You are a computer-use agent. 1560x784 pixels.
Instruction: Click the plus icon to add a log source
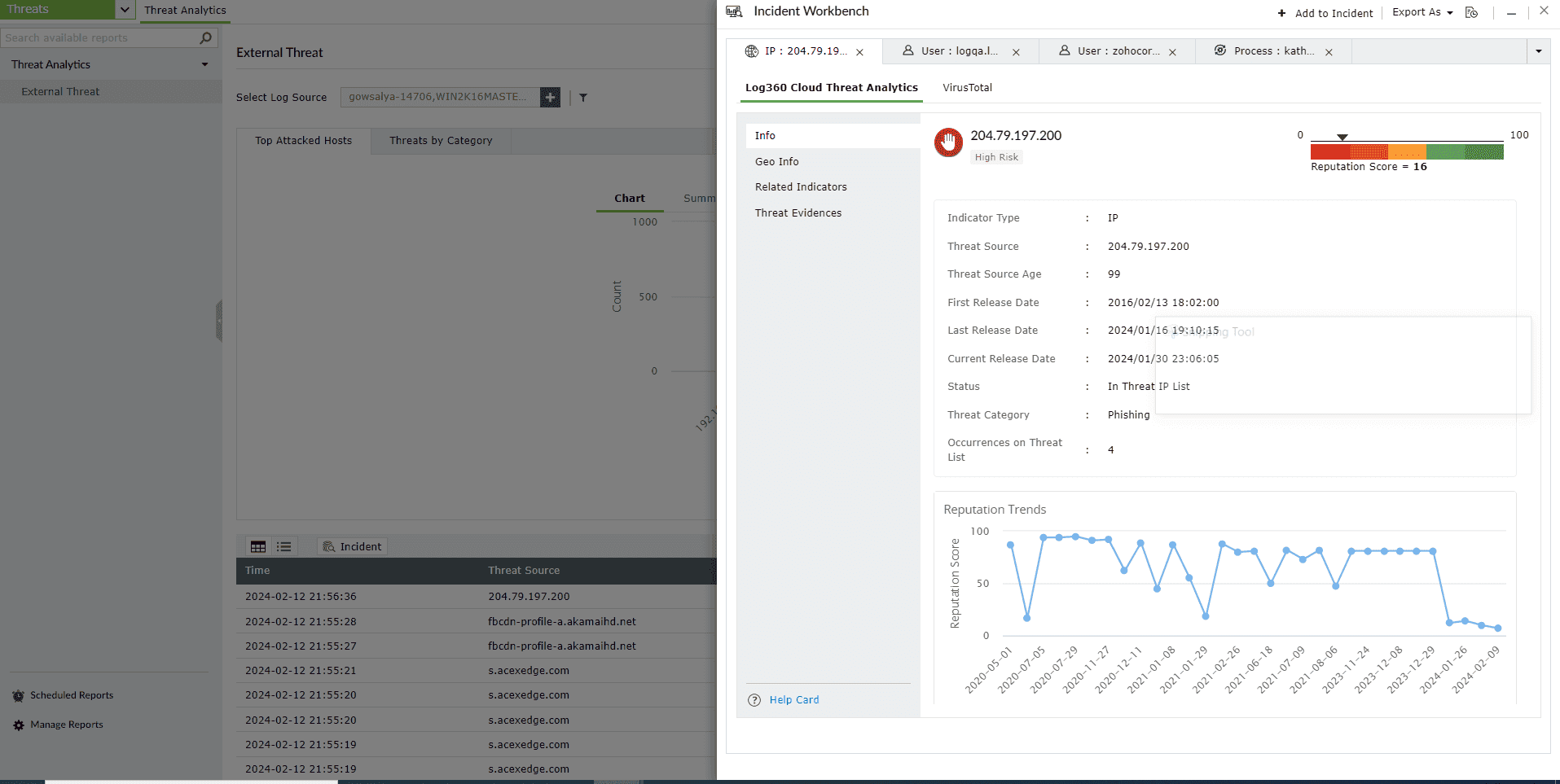tap(550, 97)
